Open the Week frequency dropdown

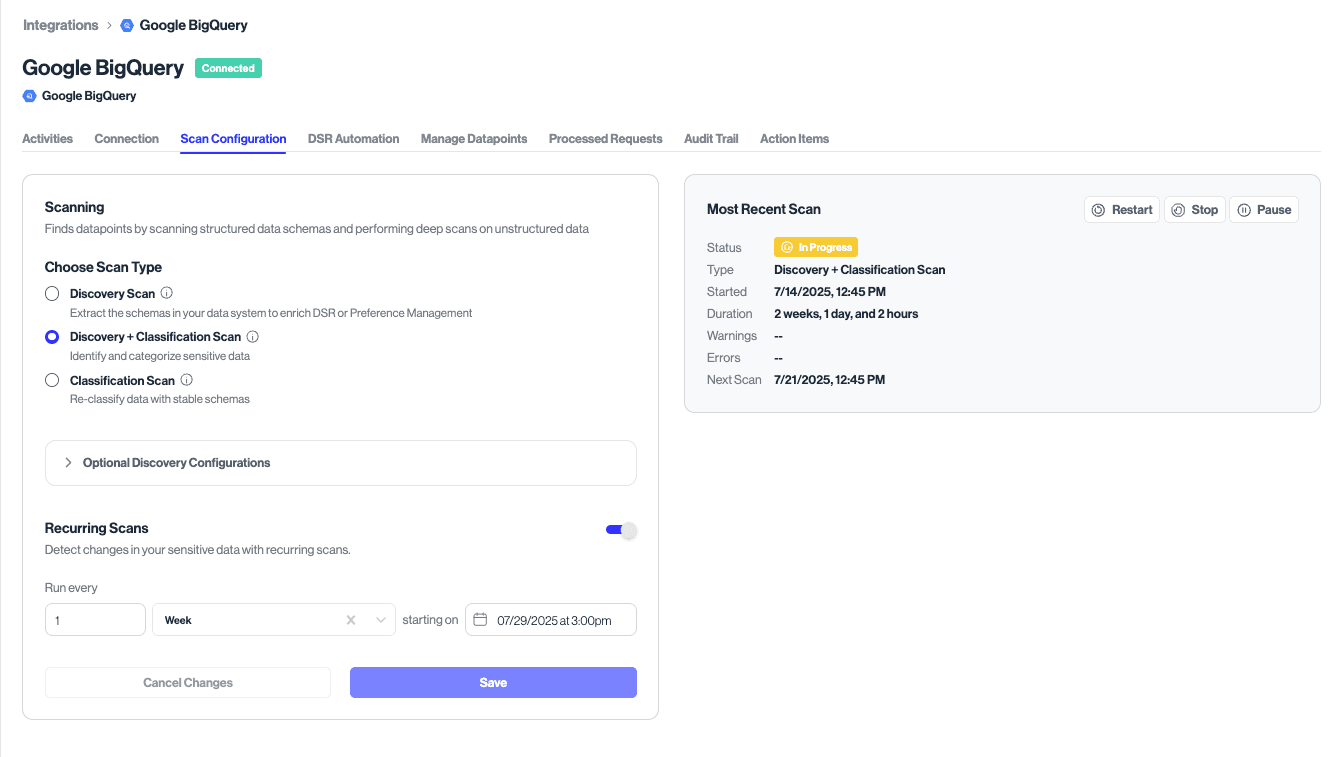coord(379,619)
